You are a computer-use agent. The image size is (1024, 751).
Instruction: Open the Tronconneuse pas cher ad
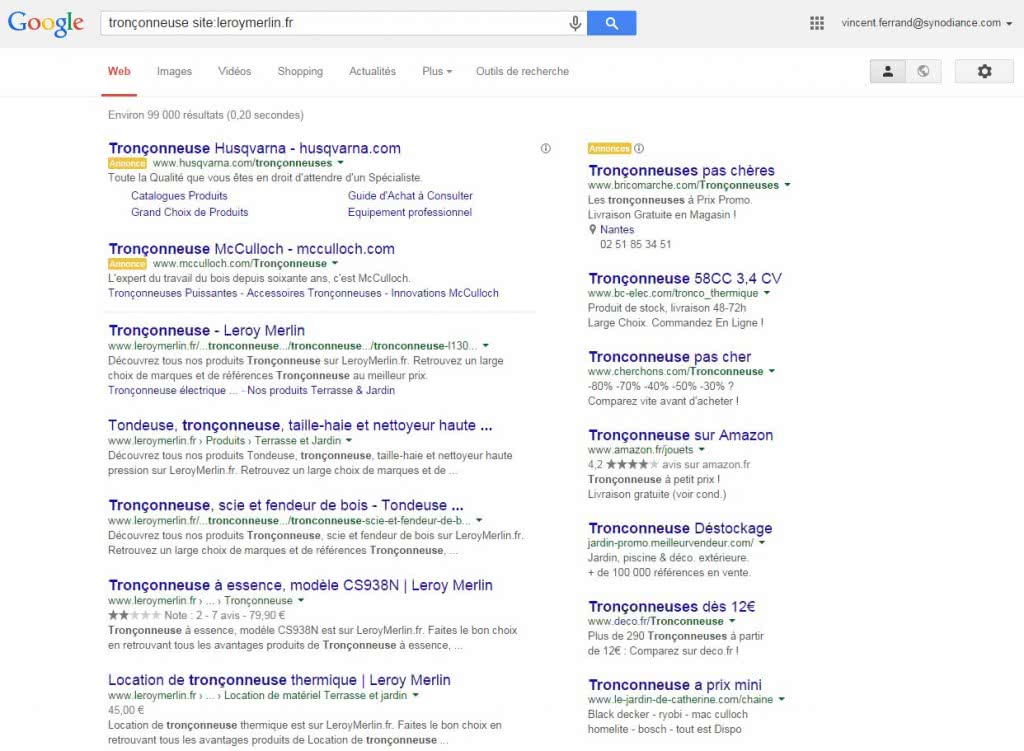pyautogui.click(x=669, y=357)
